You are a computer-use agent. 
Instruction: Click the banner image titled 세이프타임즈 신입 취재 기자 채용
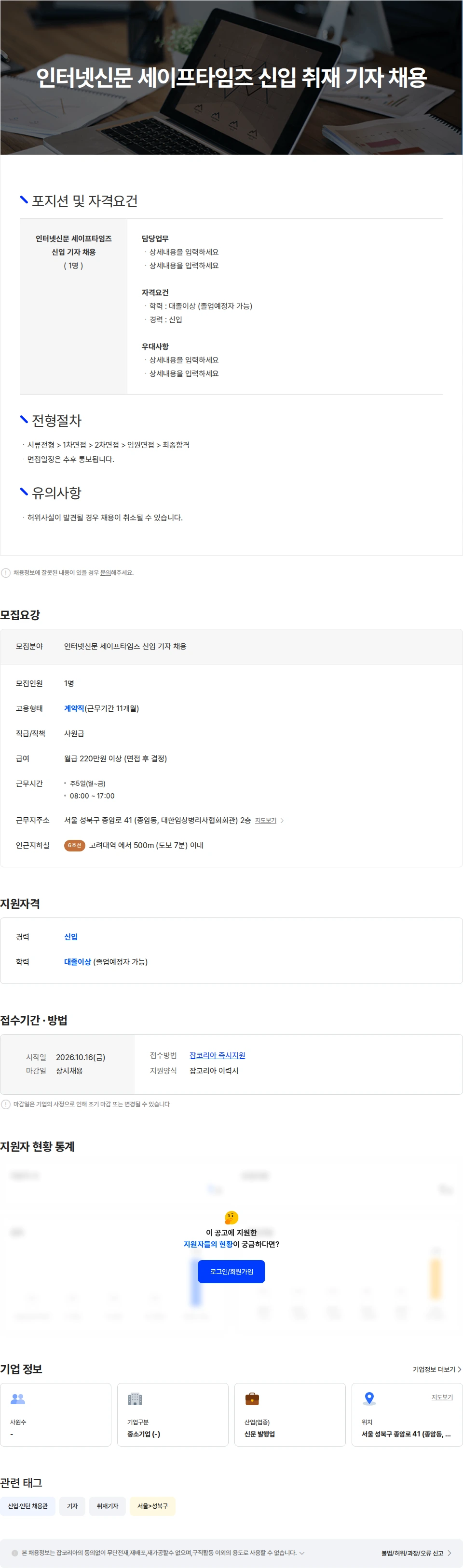[x=231, y=77]
